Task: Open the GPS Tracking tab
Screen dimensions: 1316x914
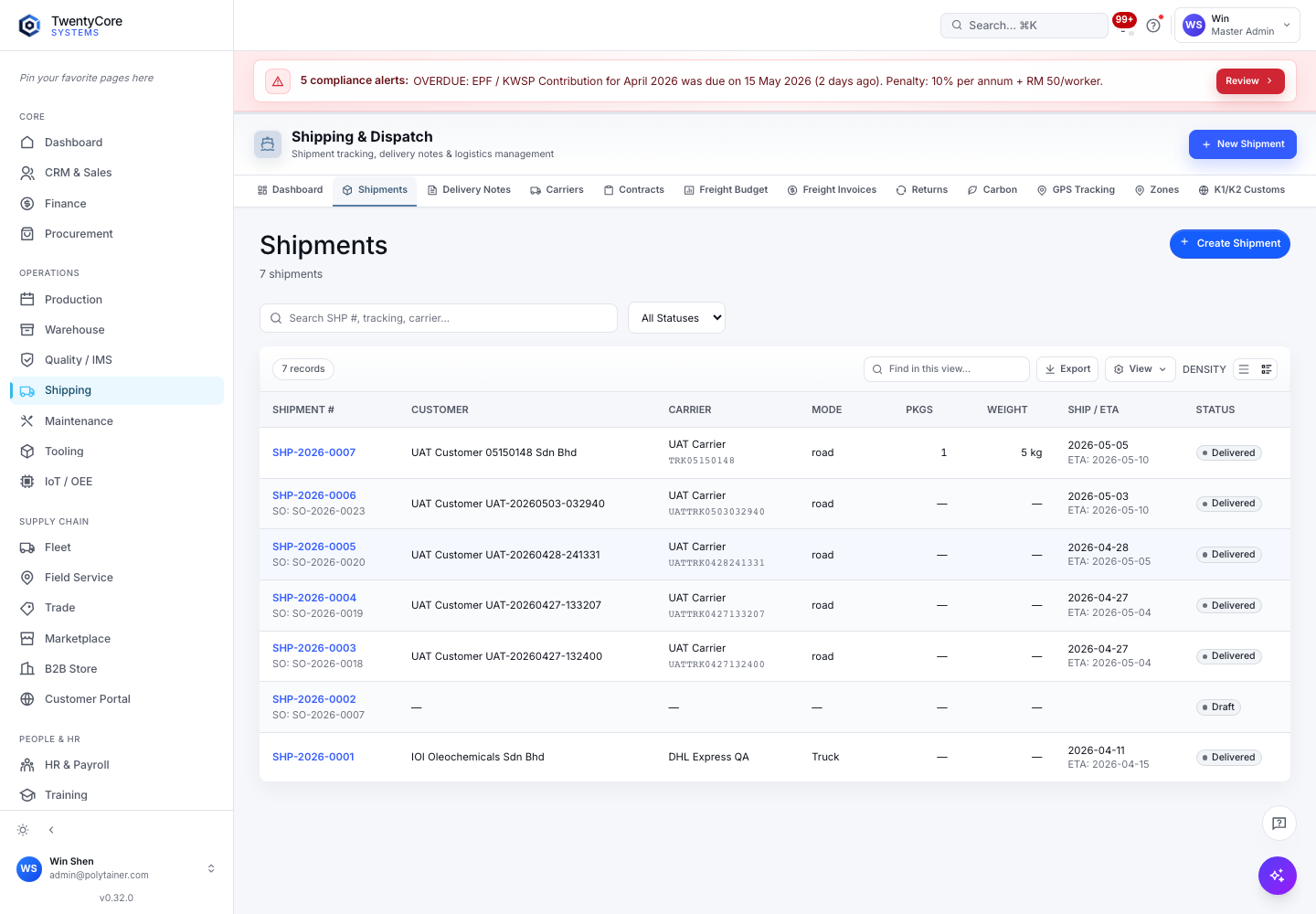Action: [x=1076, y=190]
